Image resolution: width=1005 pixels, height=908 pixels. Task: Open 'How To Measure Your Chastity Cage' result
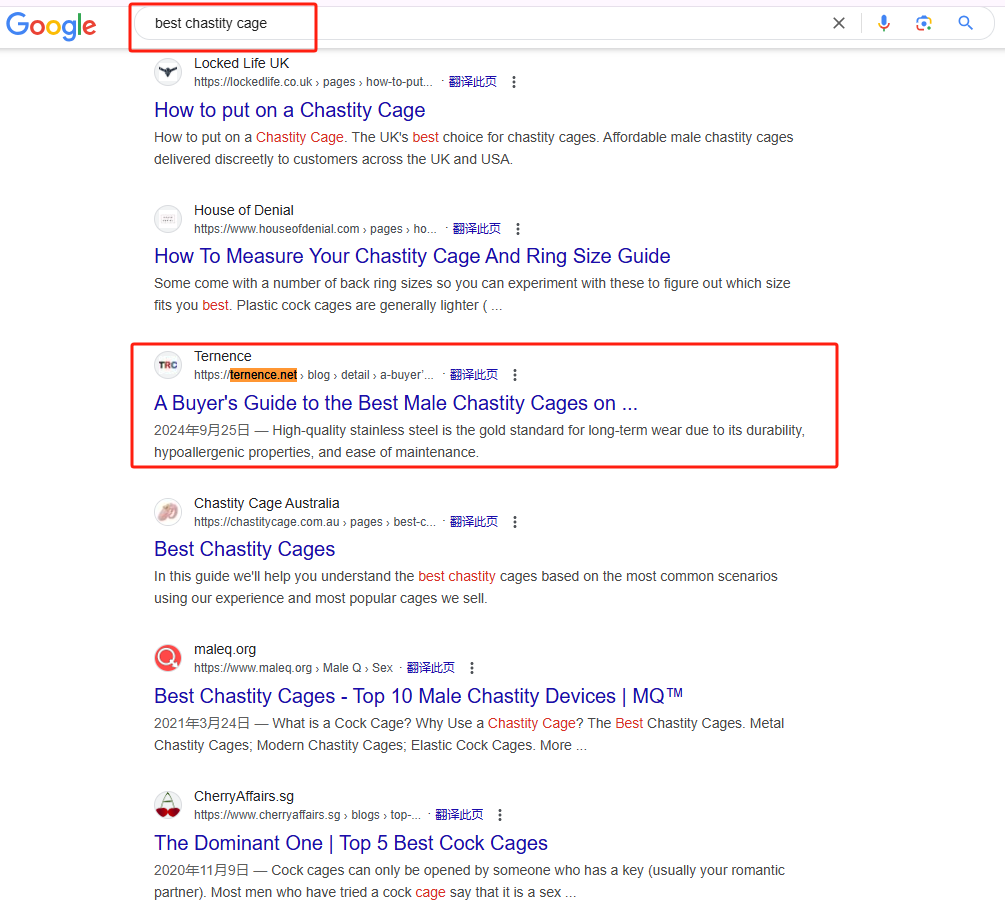pyautogui.click(x=412, y=256)
